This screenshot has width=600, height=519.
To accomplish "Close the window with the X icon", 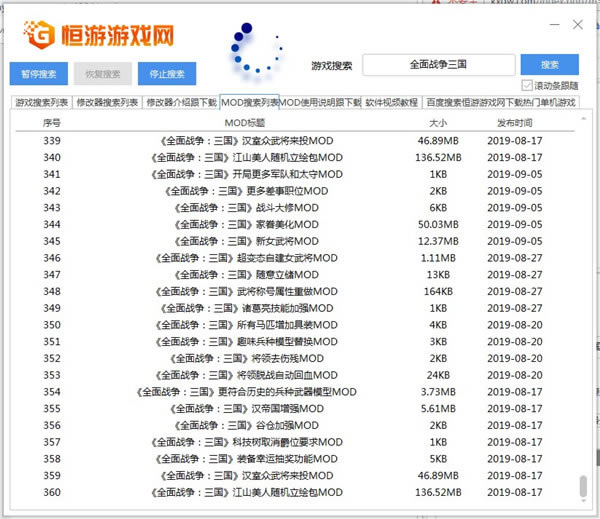I will [x=578, y=25].
